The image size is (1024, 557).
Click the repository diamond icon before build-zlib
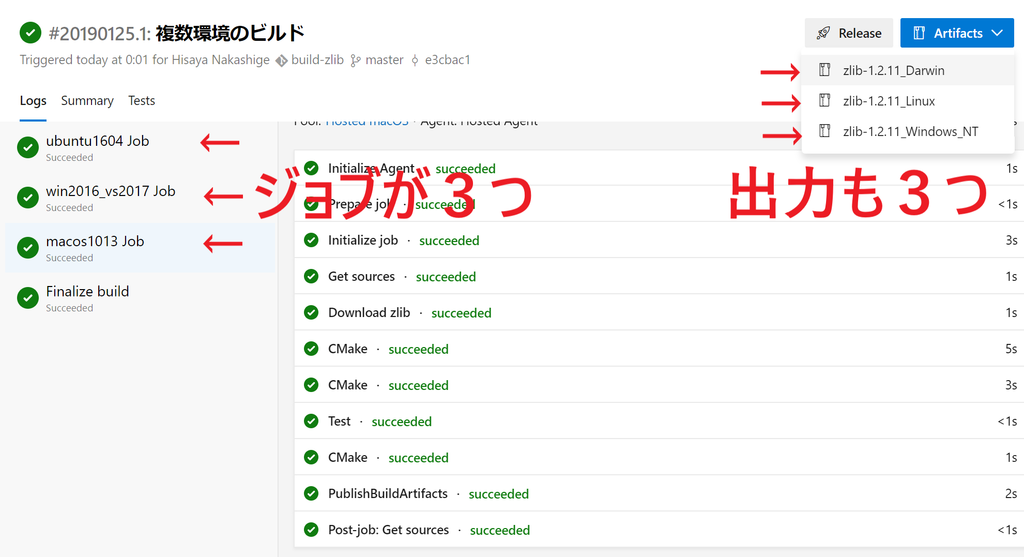click(x=281, y=61)
